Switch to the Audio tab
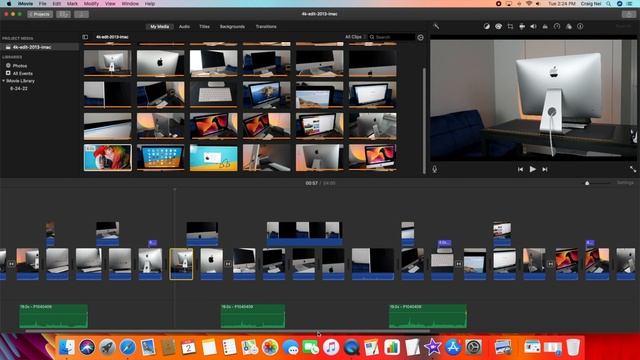 [184, 27]
